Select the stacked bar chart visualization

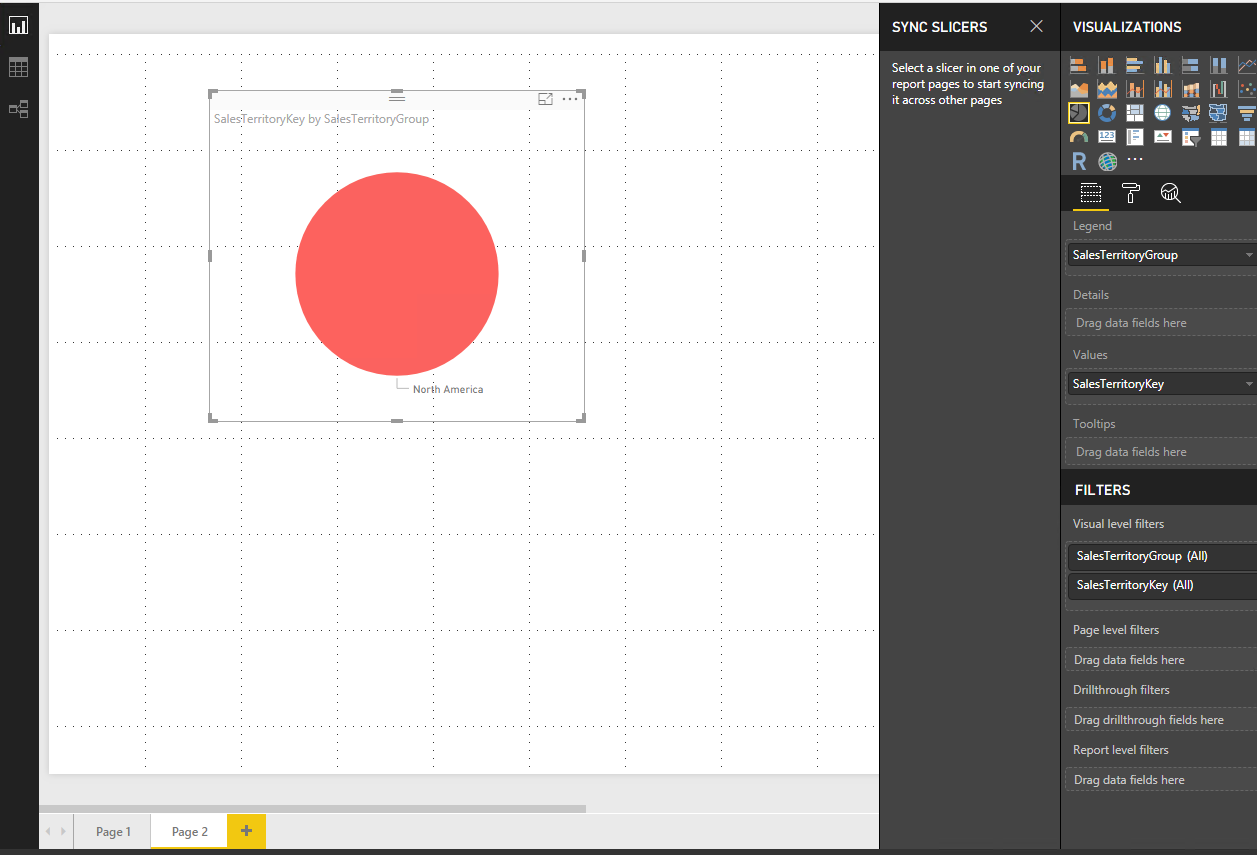1079,65
